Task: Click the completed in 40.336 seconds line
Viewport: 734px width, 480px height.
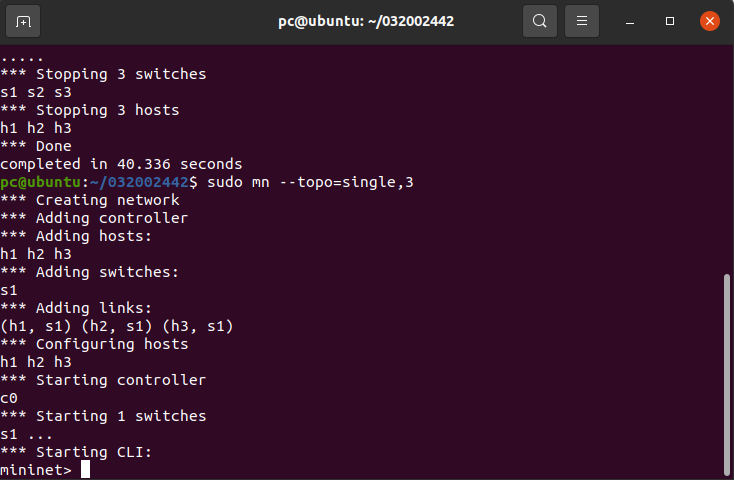Action: tap(121, 164)
